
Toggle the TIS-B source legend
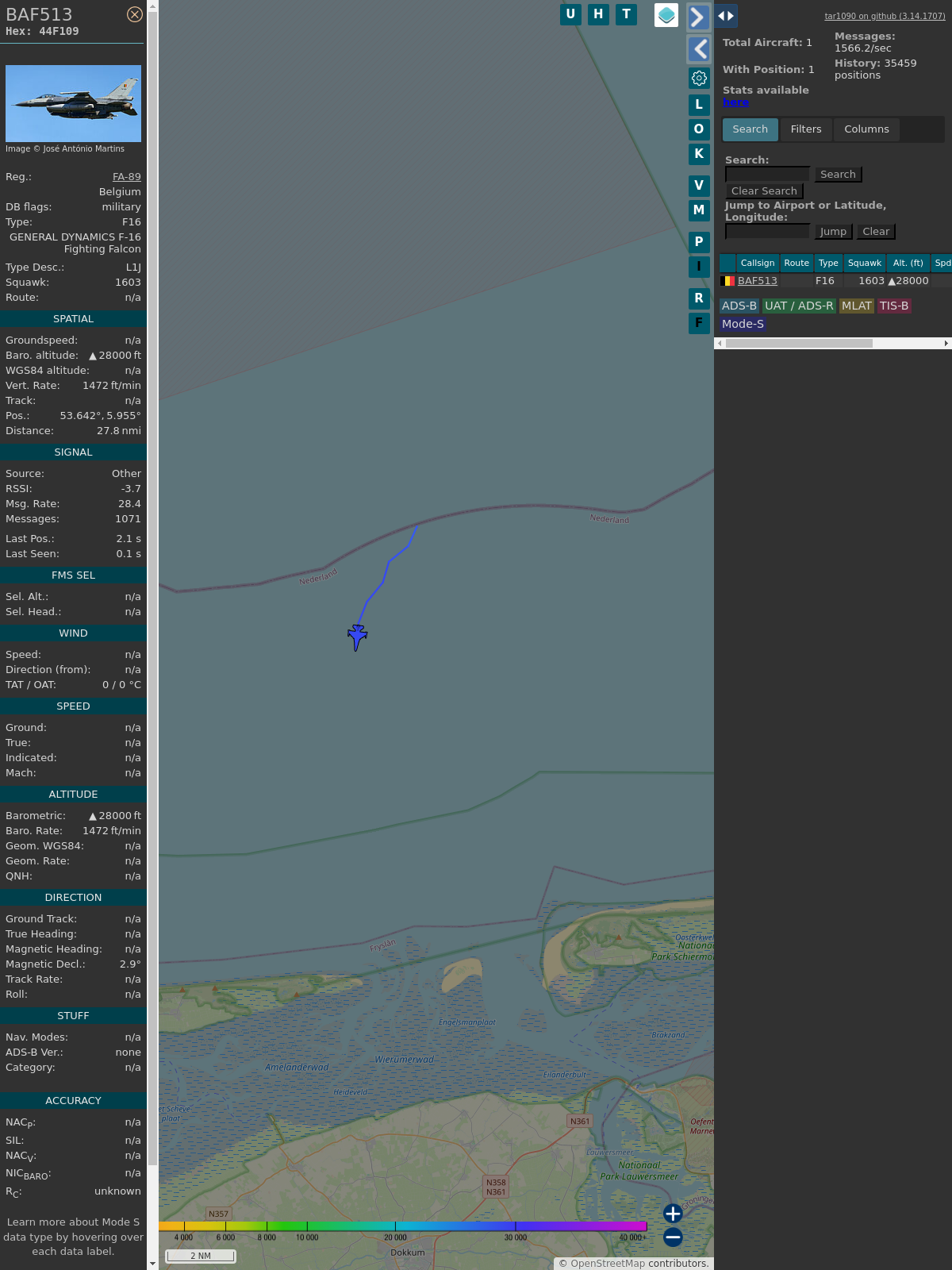894,306
